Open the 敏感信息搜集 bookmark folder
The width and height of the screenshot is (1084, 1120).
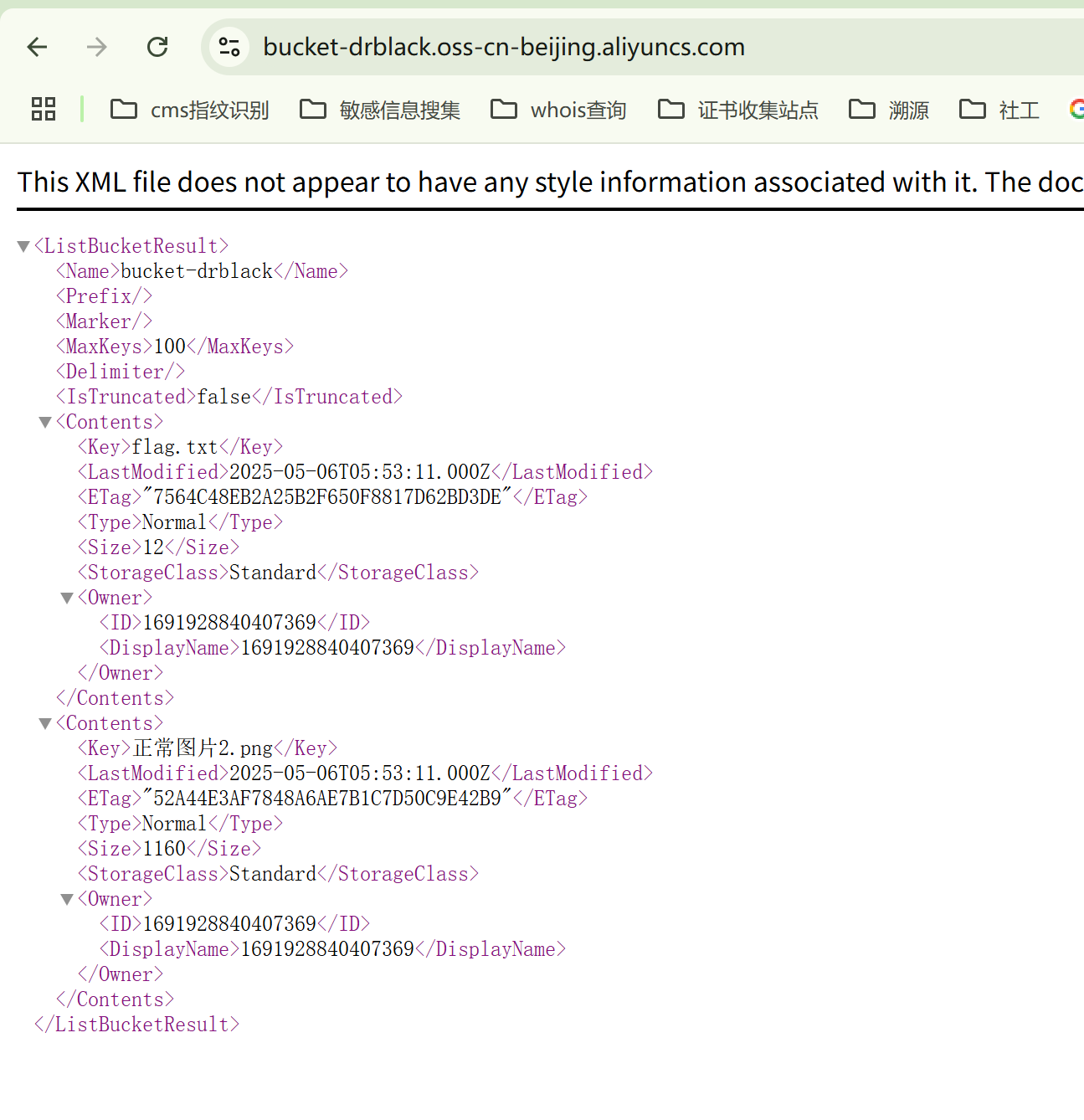click(x=380, y=110)
